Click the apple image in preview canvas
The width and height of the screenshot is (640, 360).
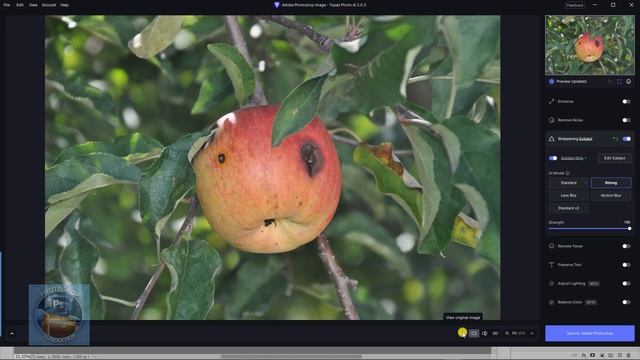tap(267, 180)
